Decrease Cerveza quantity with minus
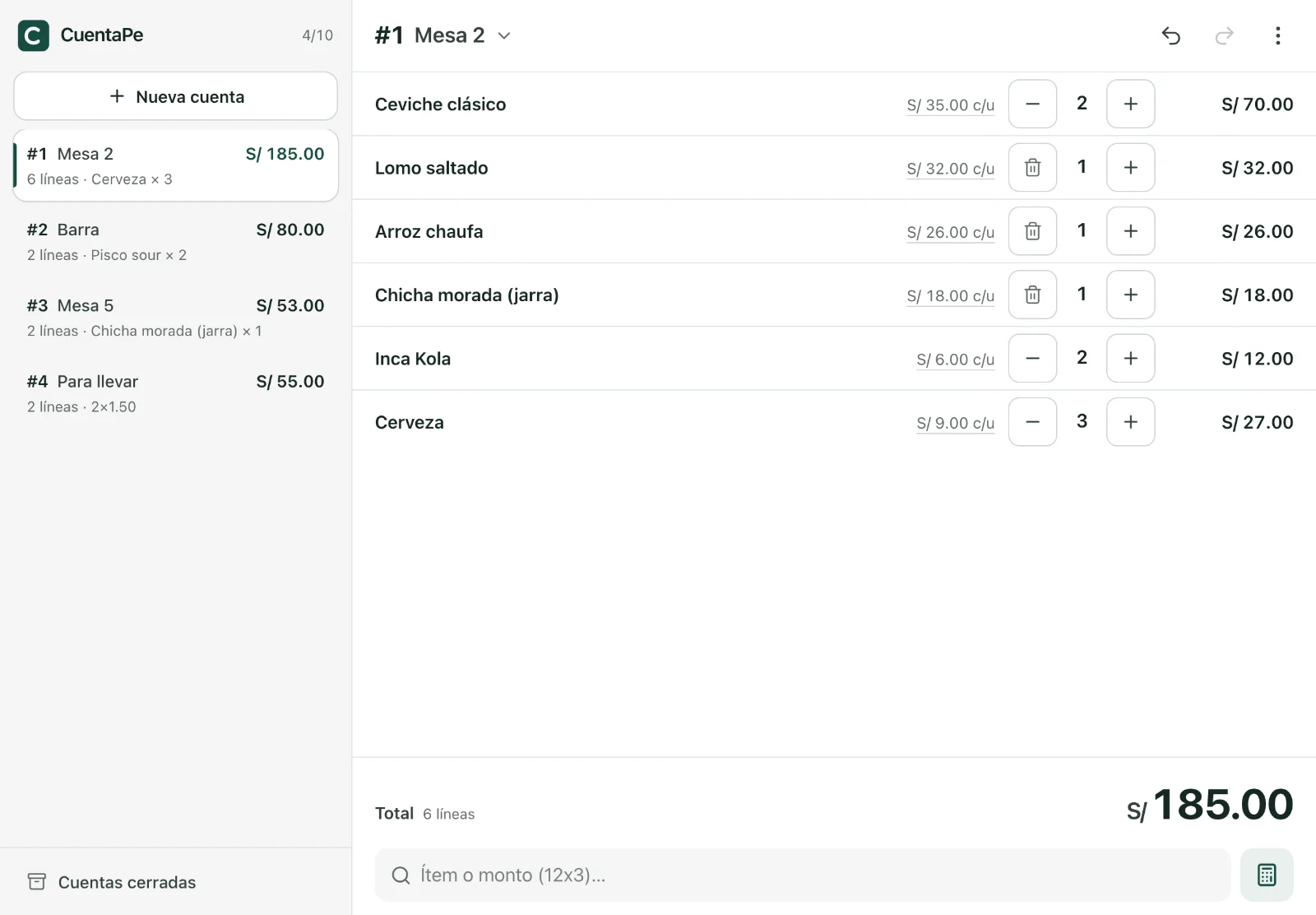Image resolution: width=1316 pixels, height=915 pixels. [1032, 421]
